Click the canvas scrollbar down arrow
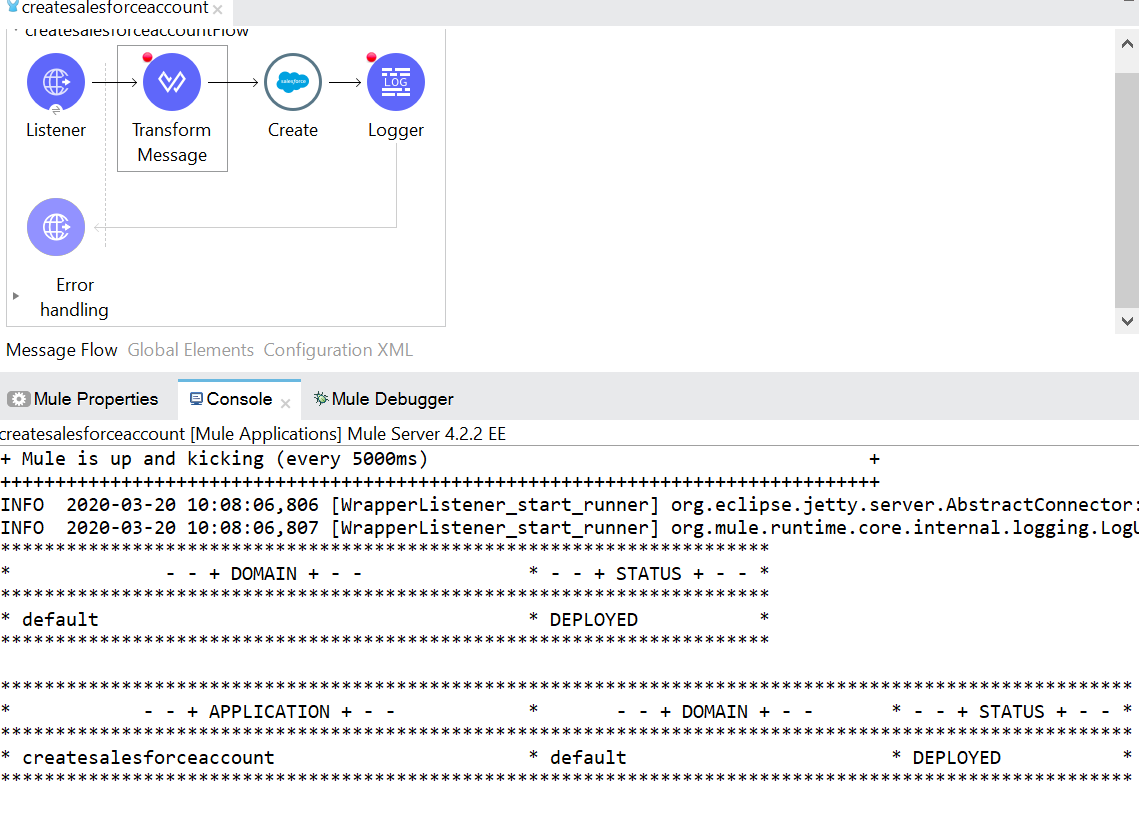Image resolution: width=1139 pixels, height=833 pixels. (x=1127, y=321)
